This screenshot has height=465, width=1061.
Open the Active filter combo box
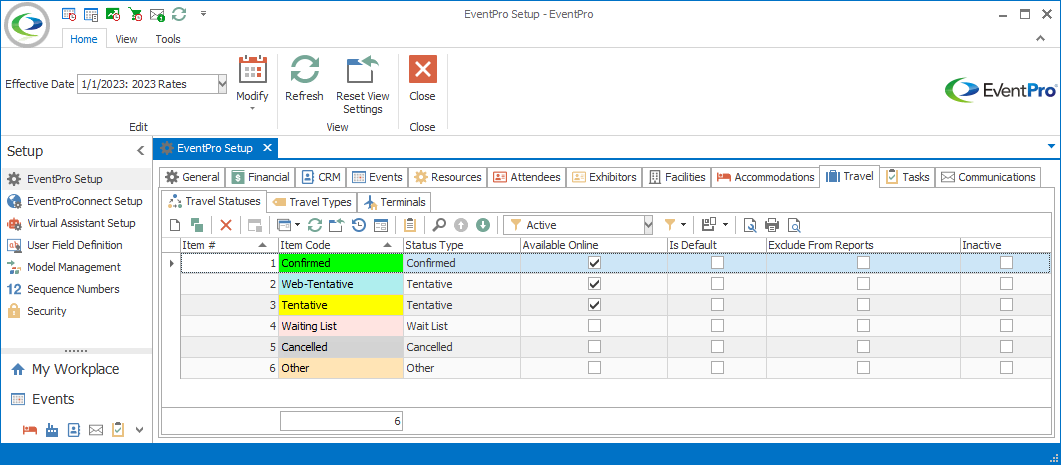(x=648, y=225)
